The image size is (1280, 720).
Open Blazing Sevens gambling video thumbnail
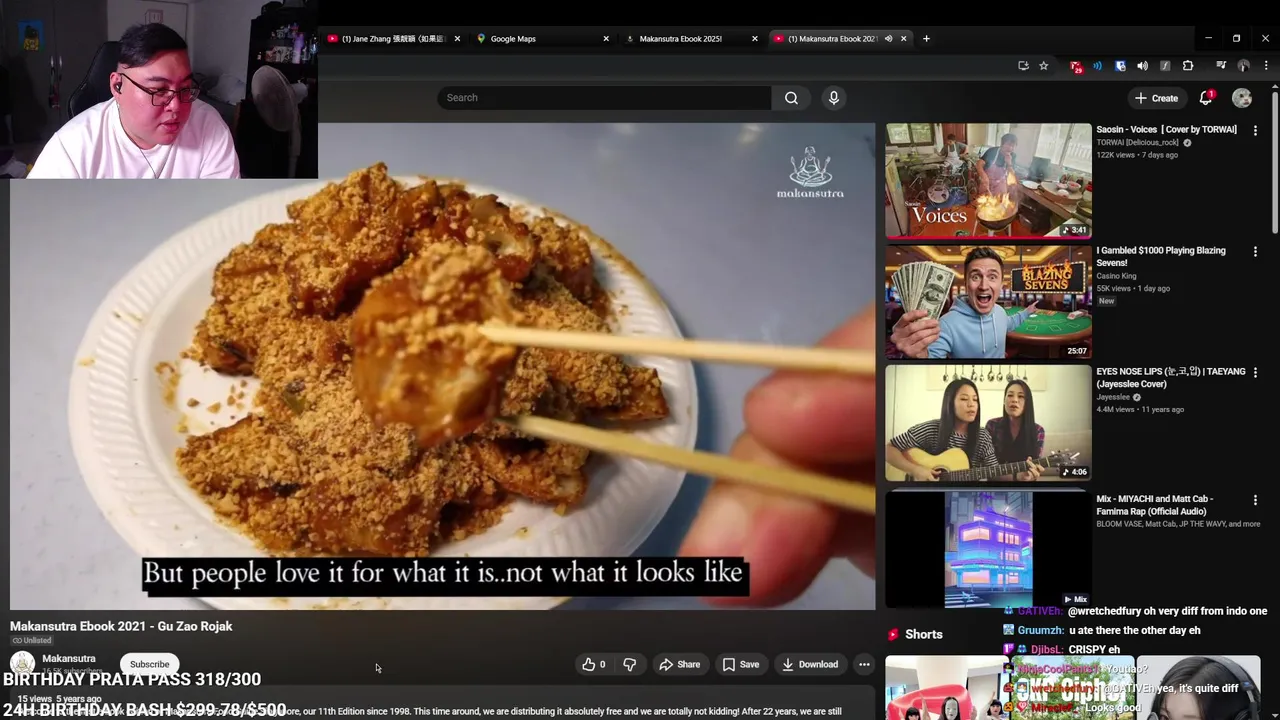(988, 301)
